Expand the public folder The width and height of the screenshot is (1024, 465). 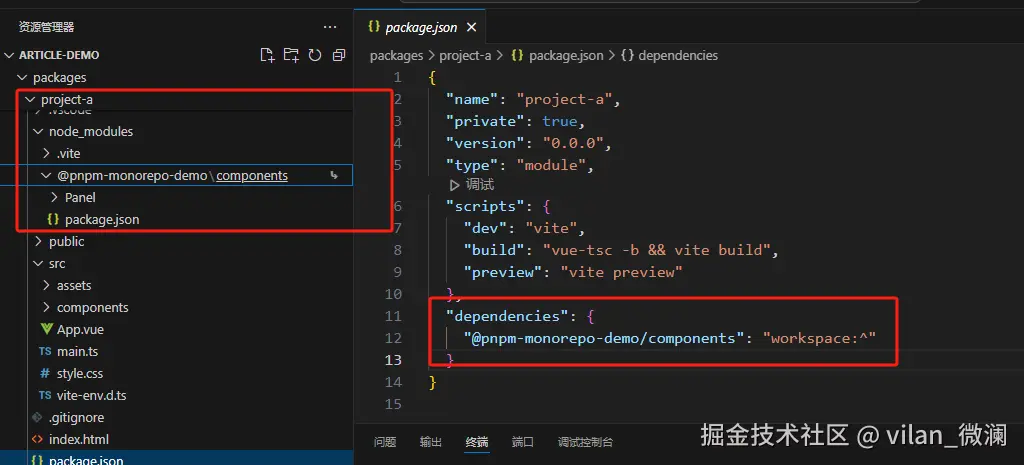coord(39,242)
